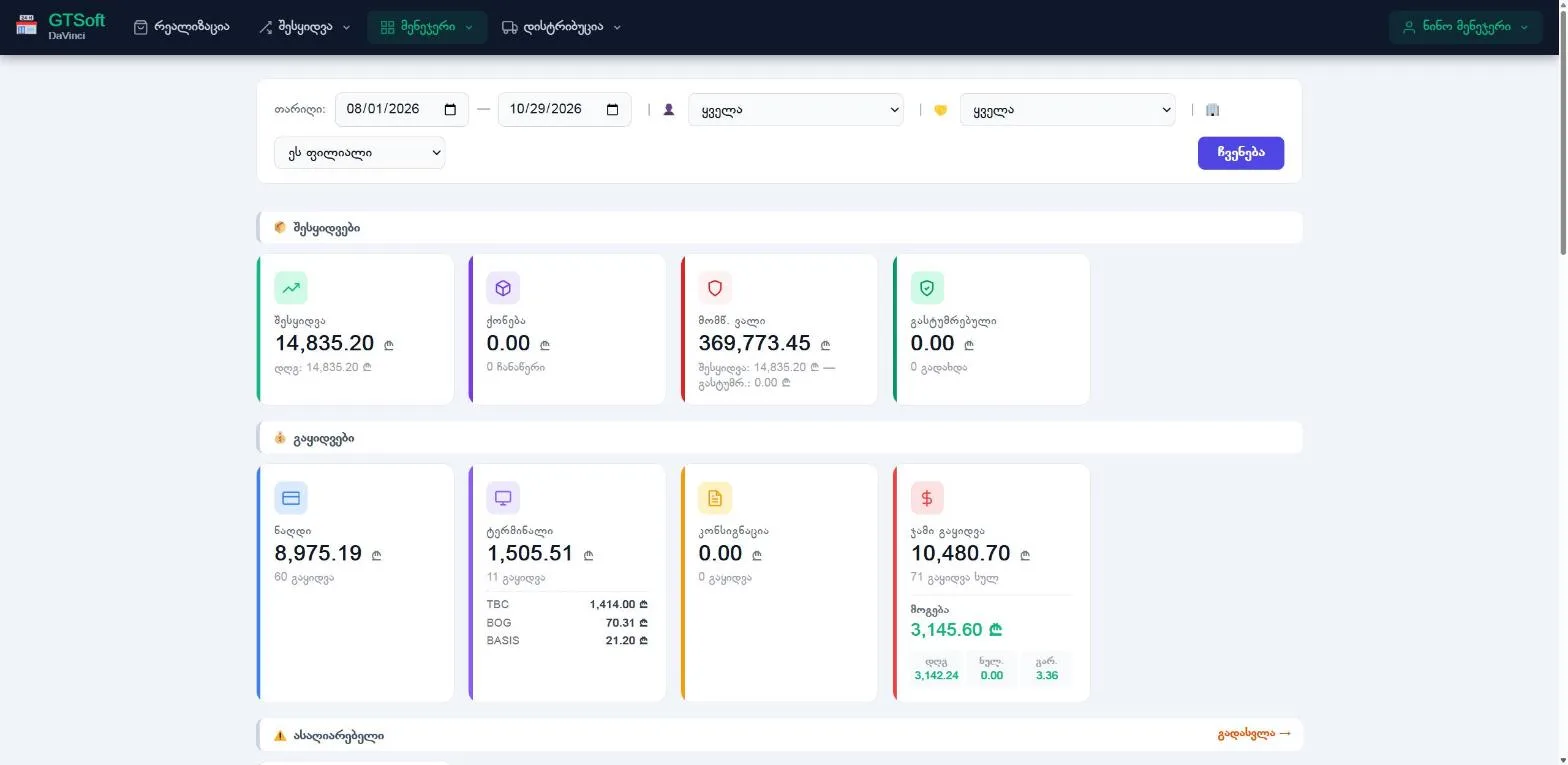Click the truck icon beside დისტრიბუცია
Image resolution: width=1568 pixels, height=765 pixels.
coord(509,27)
